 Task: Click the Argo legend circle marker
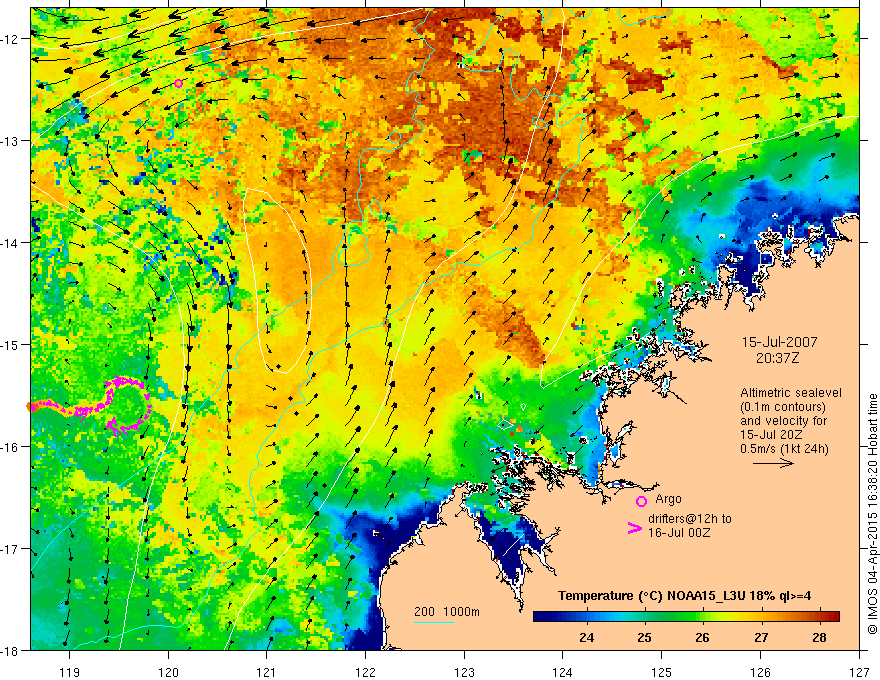tap(641, 501)
